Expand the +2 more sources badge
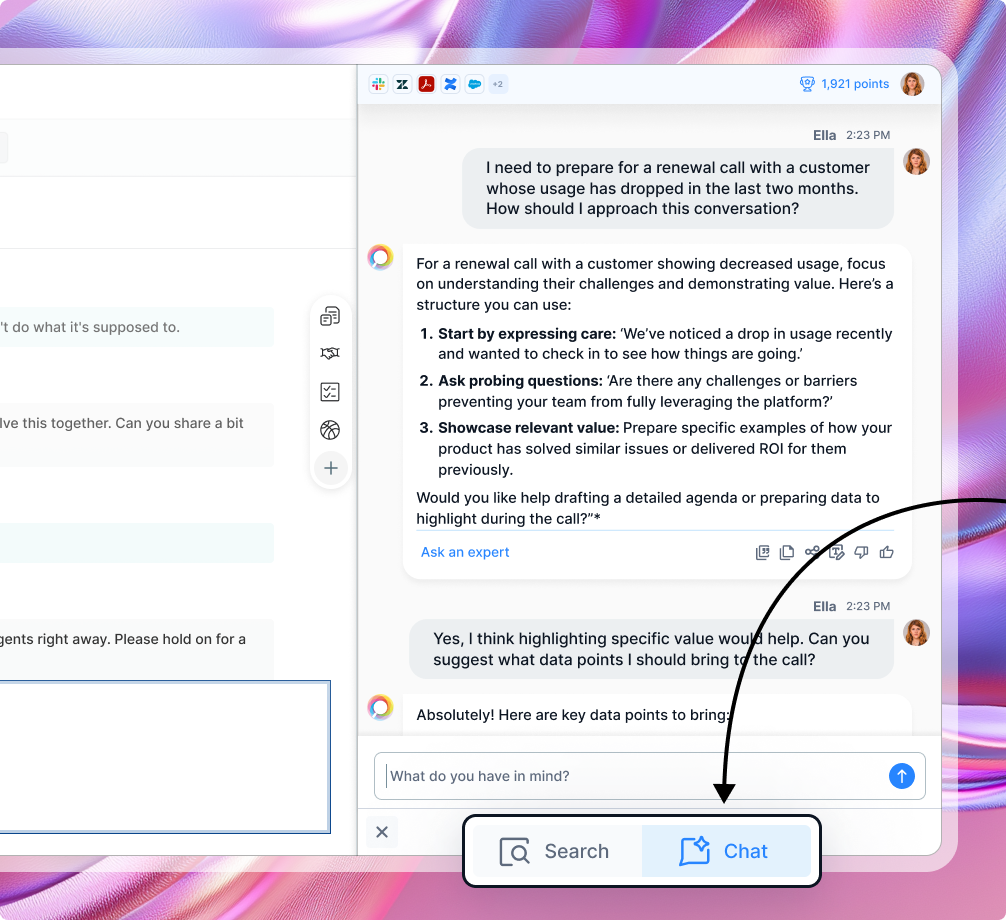The height and width of the screenshot is (920, 1006). click(497, 85)
